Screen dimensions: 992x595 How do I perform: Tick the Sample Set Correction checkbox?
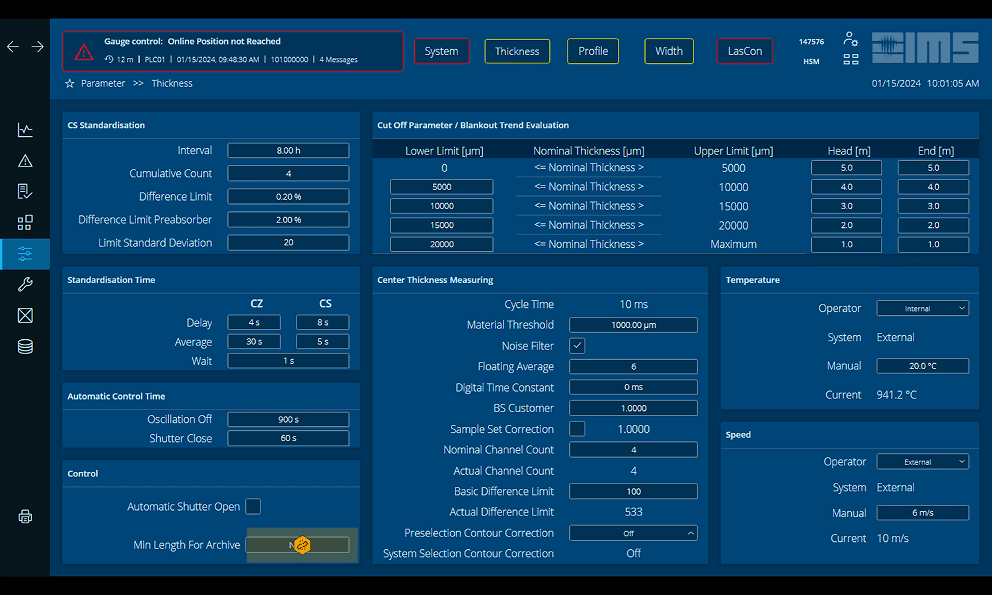click(577, 429)
